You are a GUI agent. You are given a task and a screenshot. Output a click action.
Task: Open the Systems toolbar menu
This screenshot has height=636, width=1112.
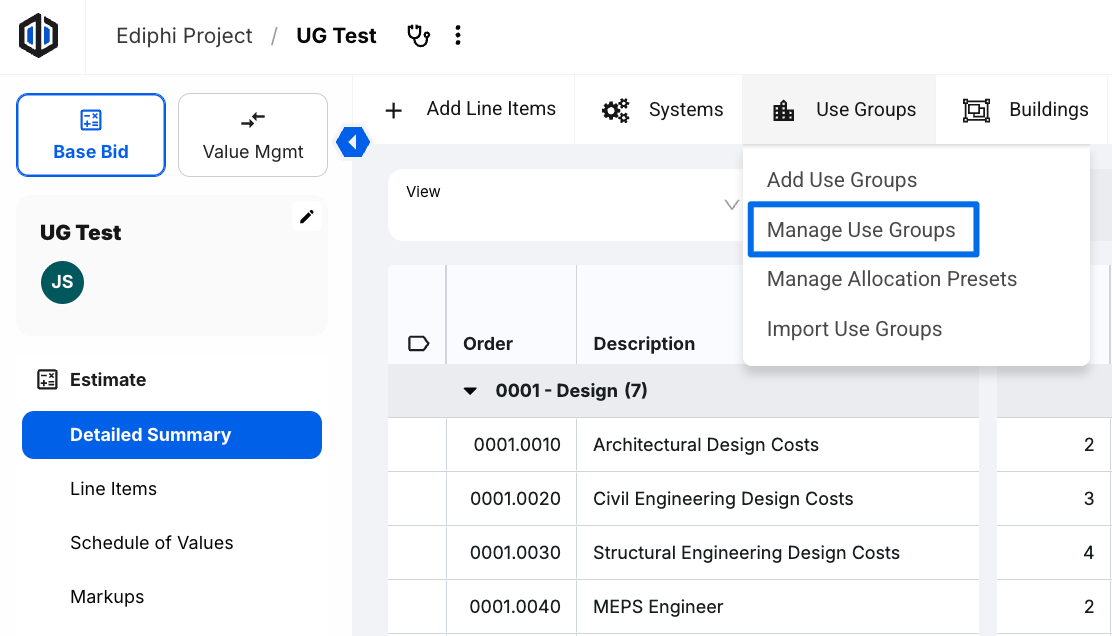[659, 110]
